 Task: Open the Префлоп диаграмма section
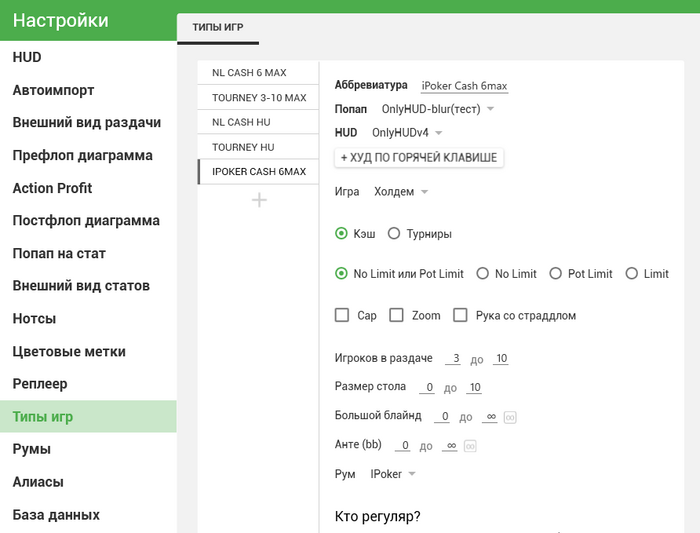[x=88, y=155]
